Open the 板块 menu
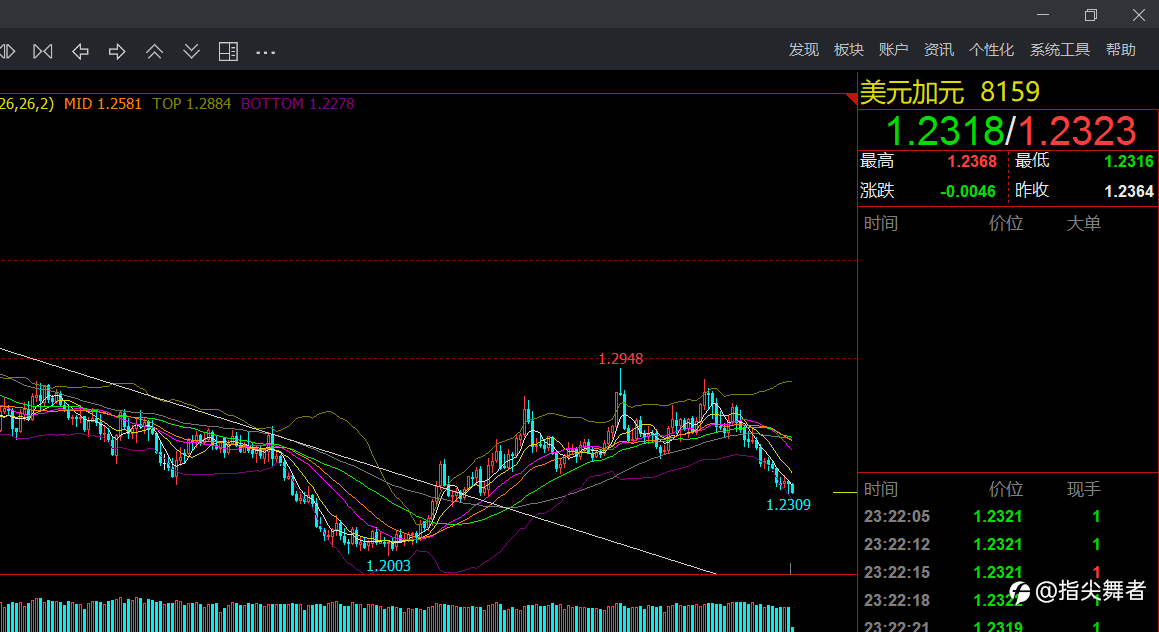Image resolution: width=1159 pixels, height=632 pixels. click(849, 50)
